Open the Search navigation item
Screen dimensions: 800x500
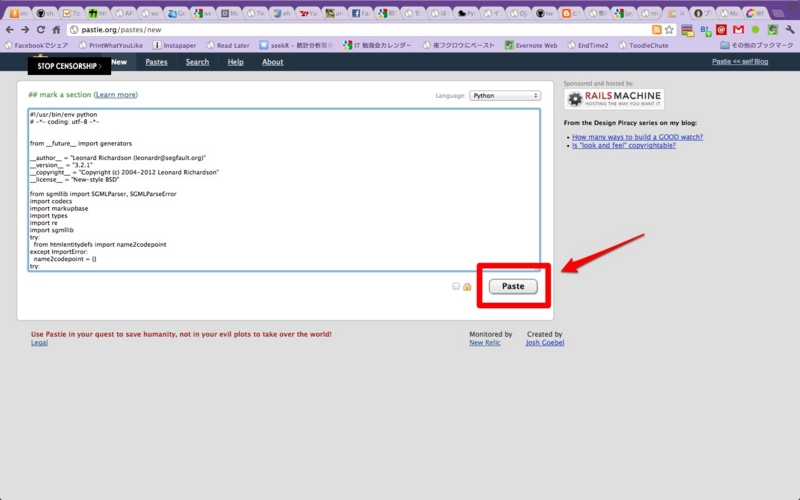click(197, 62)
